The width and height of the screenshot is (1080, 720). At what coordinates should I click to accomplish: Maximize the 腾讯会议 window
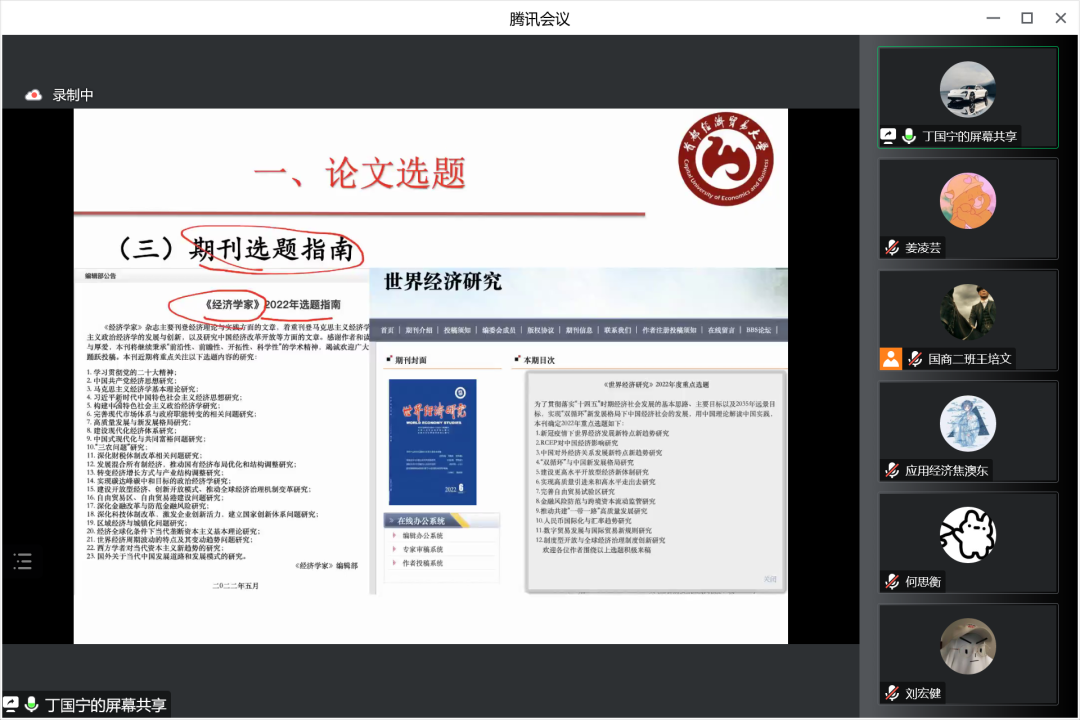point(1026,18)
